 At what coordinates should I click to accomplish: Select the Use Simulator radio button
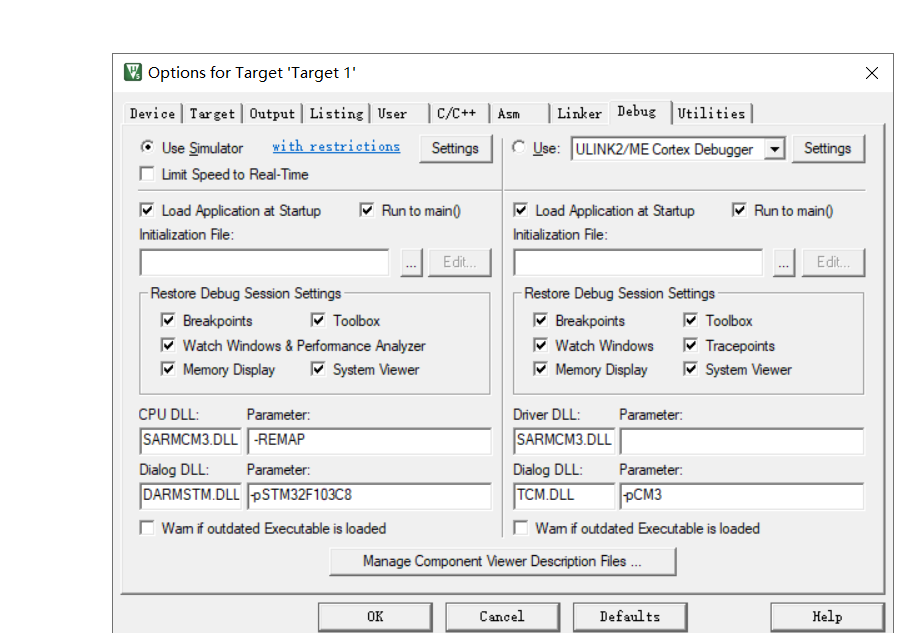coord(147,147)
